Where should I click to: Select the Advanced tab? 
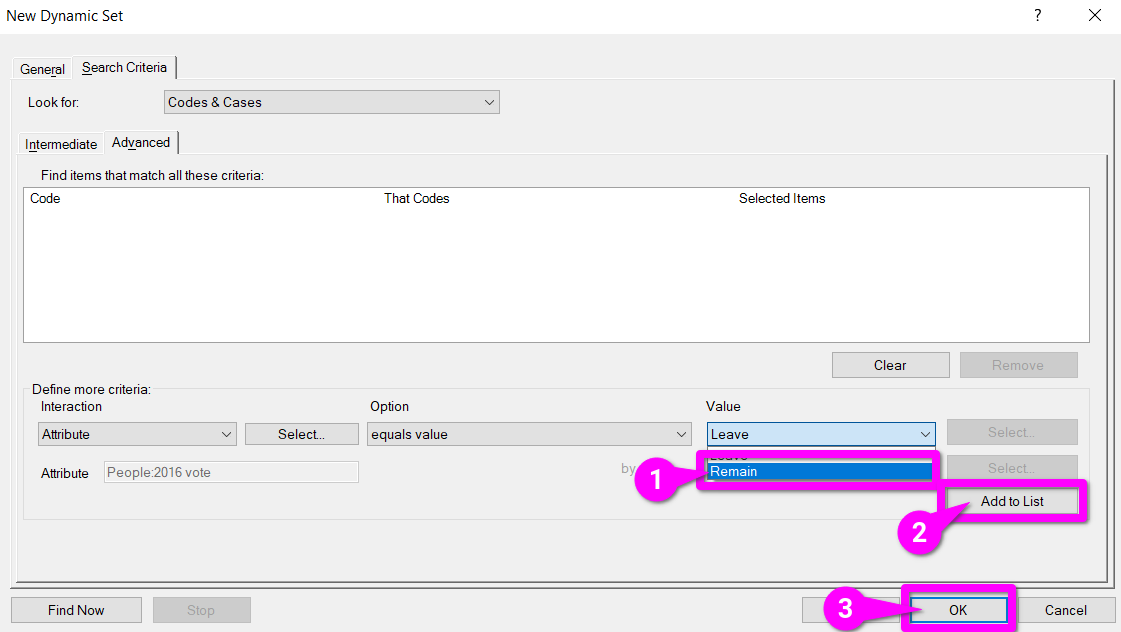[141, 143]
